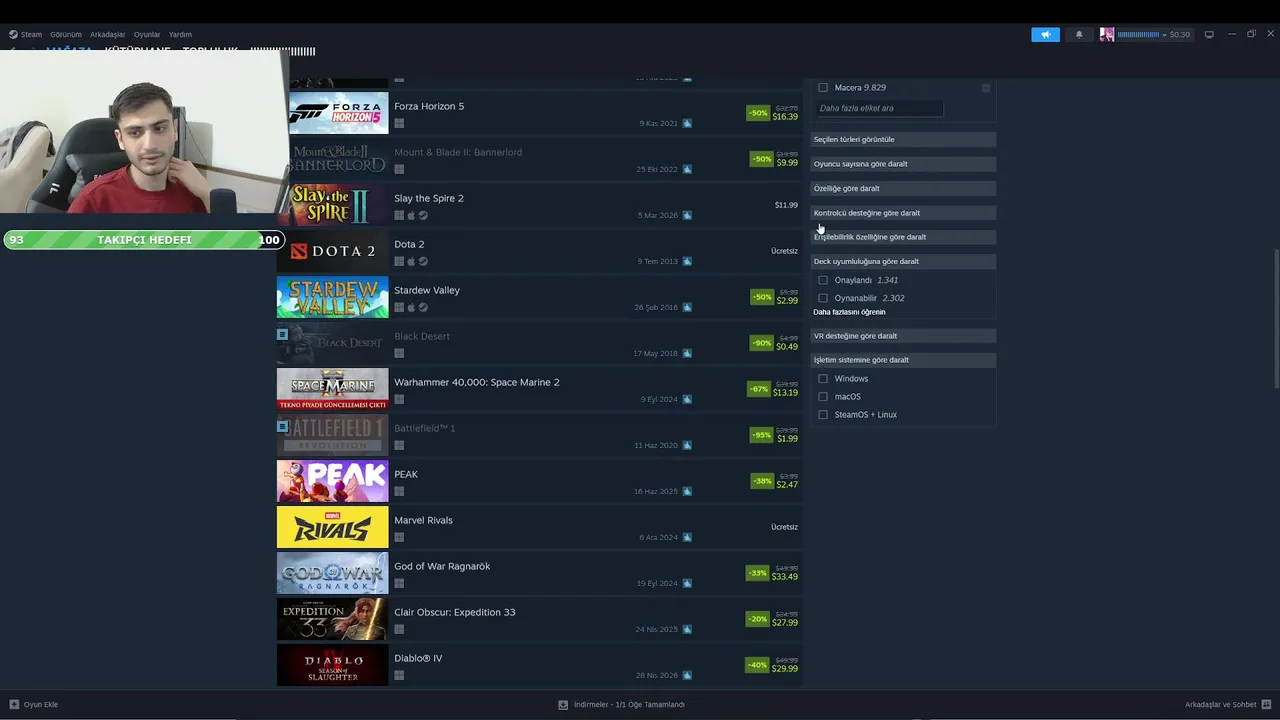Click the Windows icon under Stardew Valley
This screenshot has width=1280, height=720.
399,307
